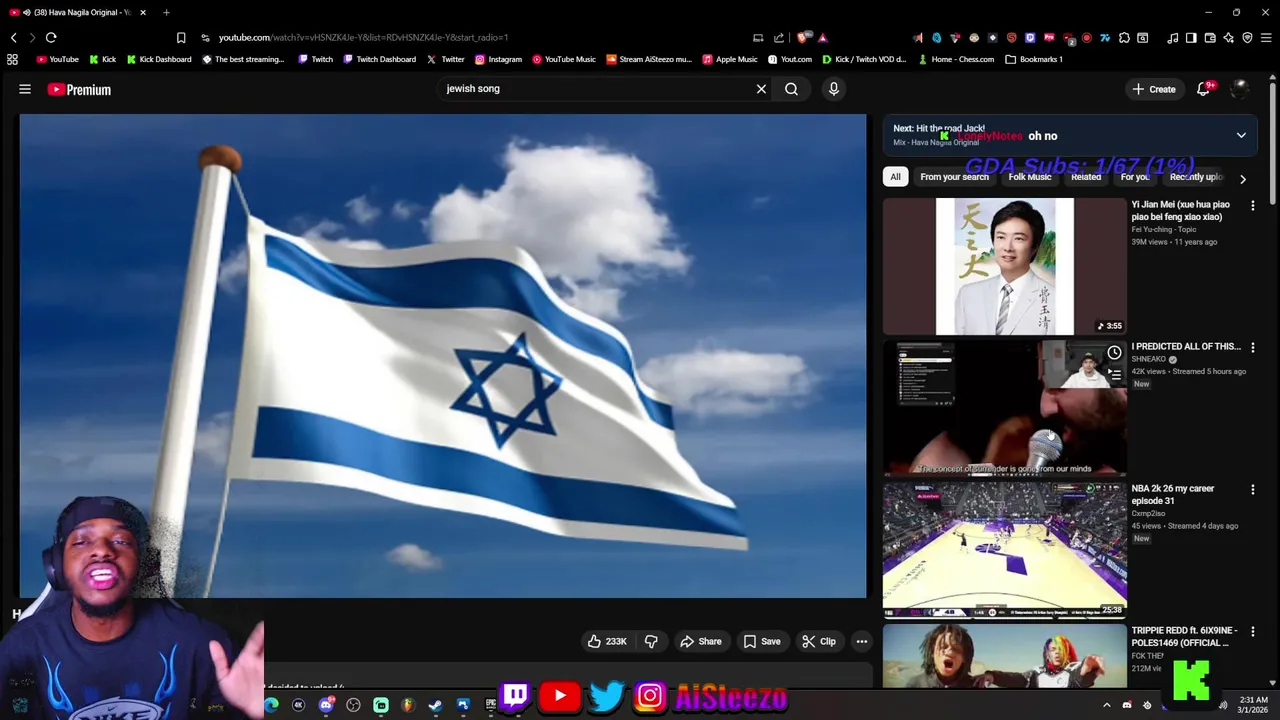Open Steam from the taskbar
Image resolution: width=1280 pixels, height=720 pixels.
click(435, 705)
